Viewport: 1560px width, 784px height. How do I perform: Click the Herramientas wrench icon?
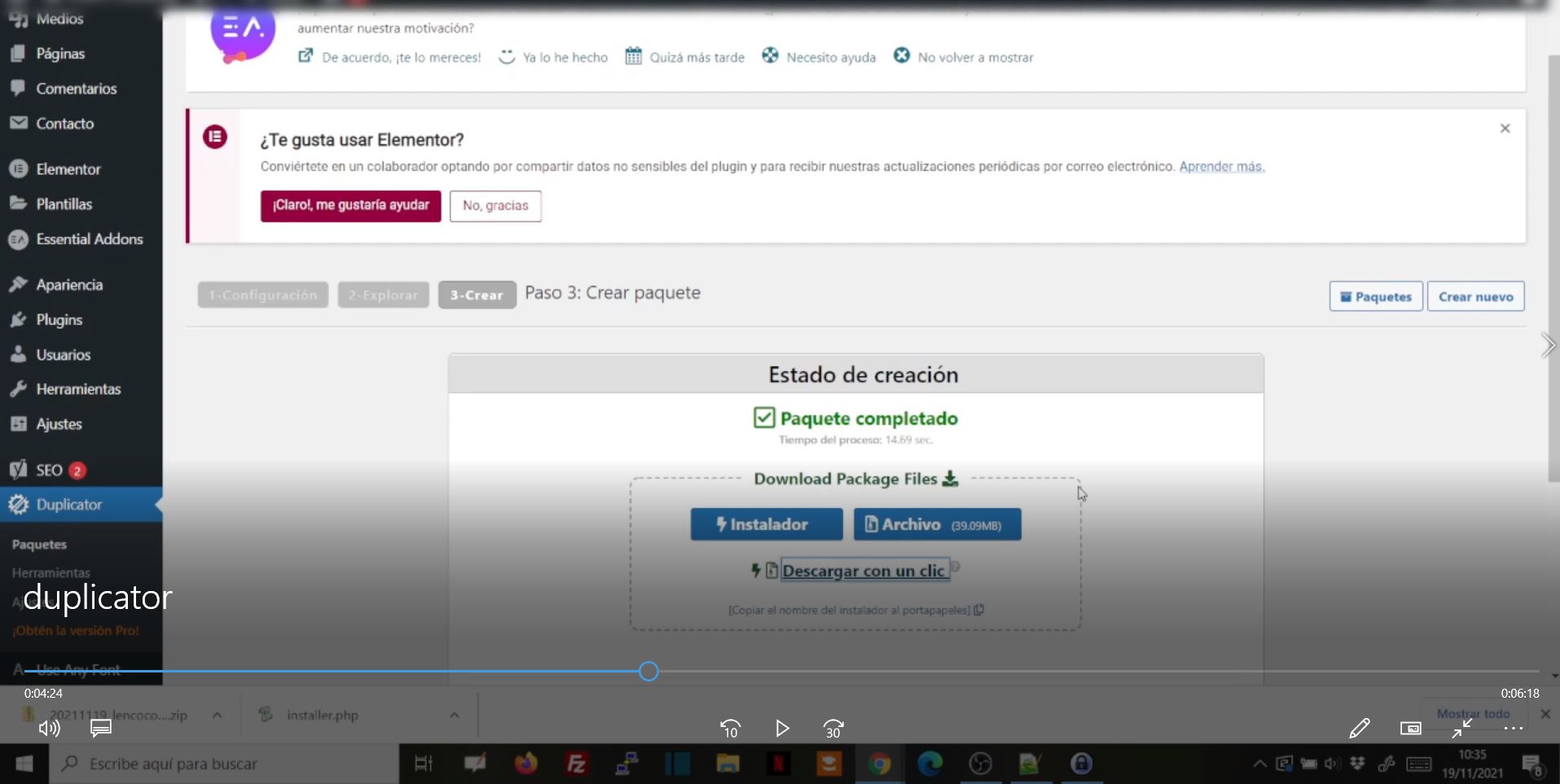pos(18,389)
